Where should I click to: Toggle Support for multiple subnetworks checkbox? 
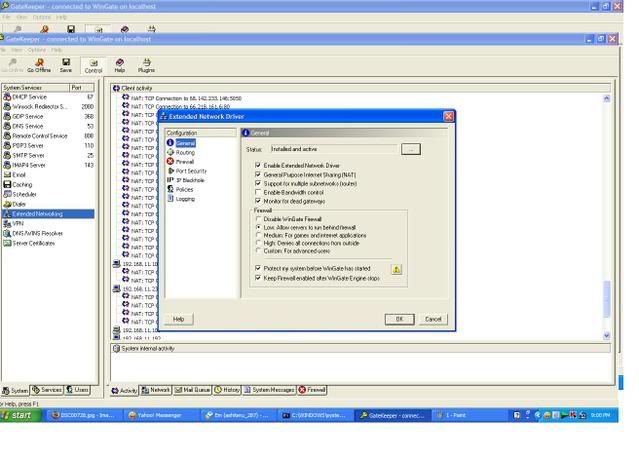pos(258,183)
